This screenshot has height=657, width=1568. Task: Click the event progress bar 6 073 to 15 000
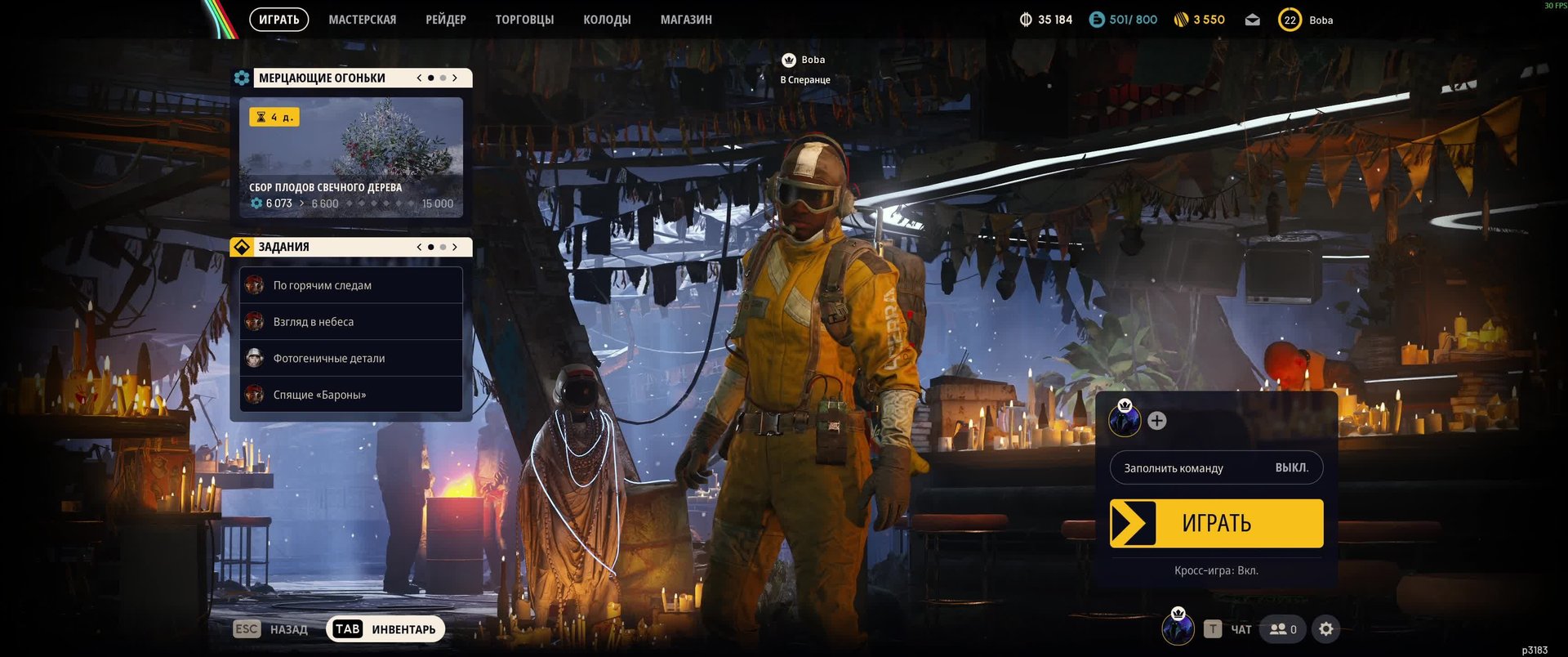(351, 203)
